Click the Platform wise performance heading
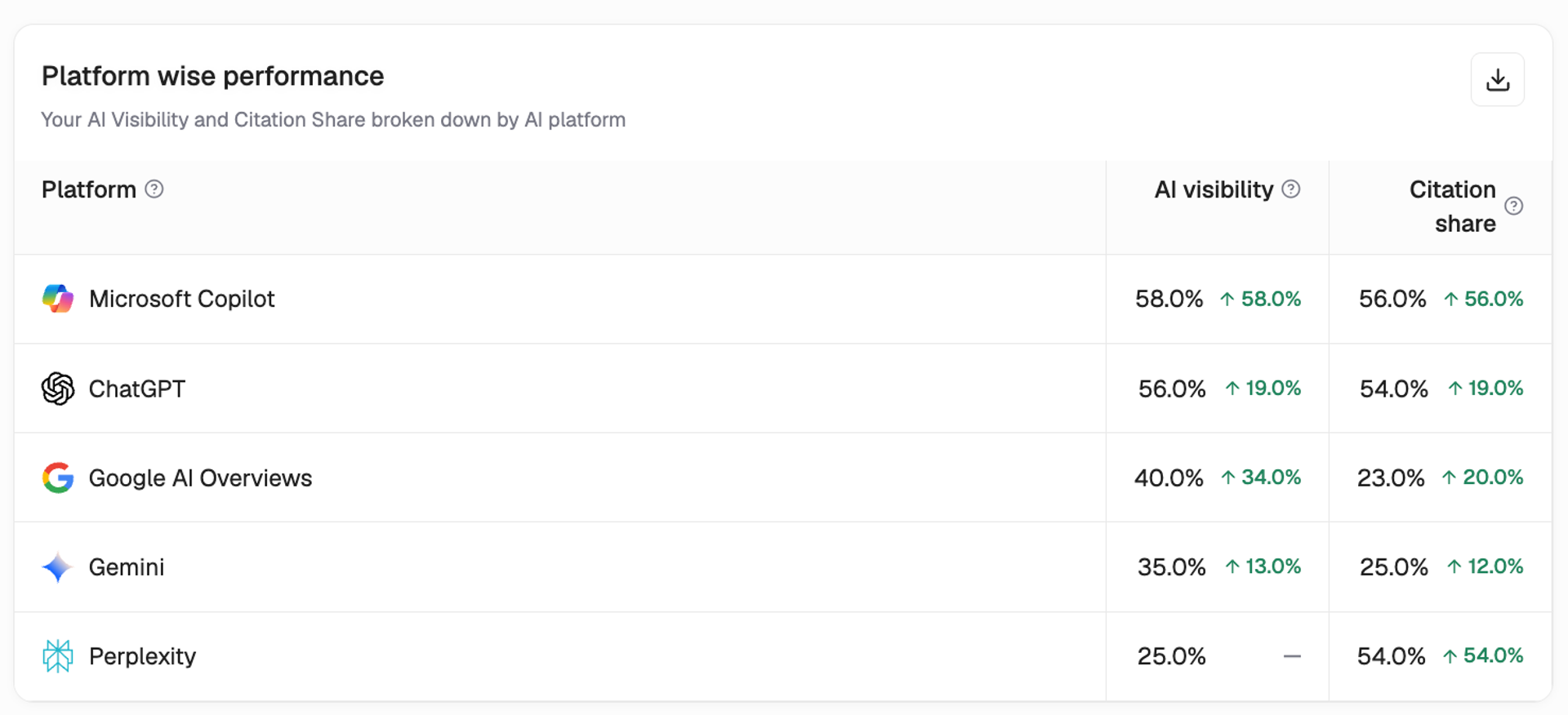Image resolution: width=1568 pixels, height=715 pixels. pyautogui.click(x=212, y=76)
